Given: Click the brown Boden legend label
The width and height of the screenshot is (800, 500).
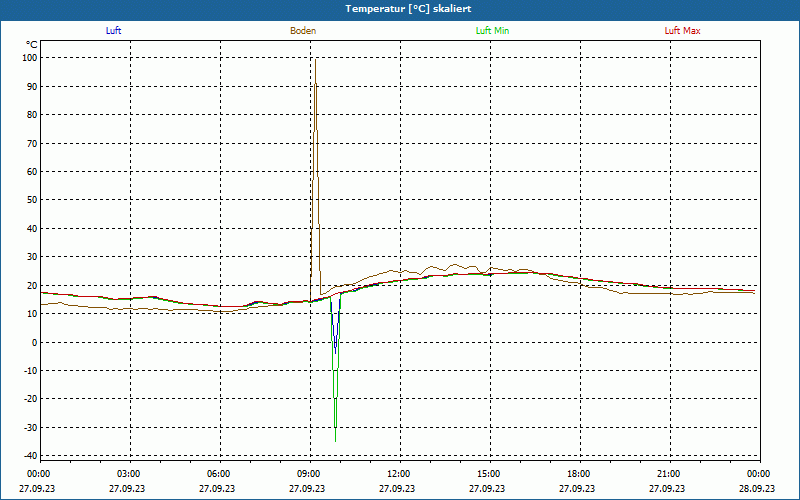Looking at the screenshot, I should coord(303,31).
